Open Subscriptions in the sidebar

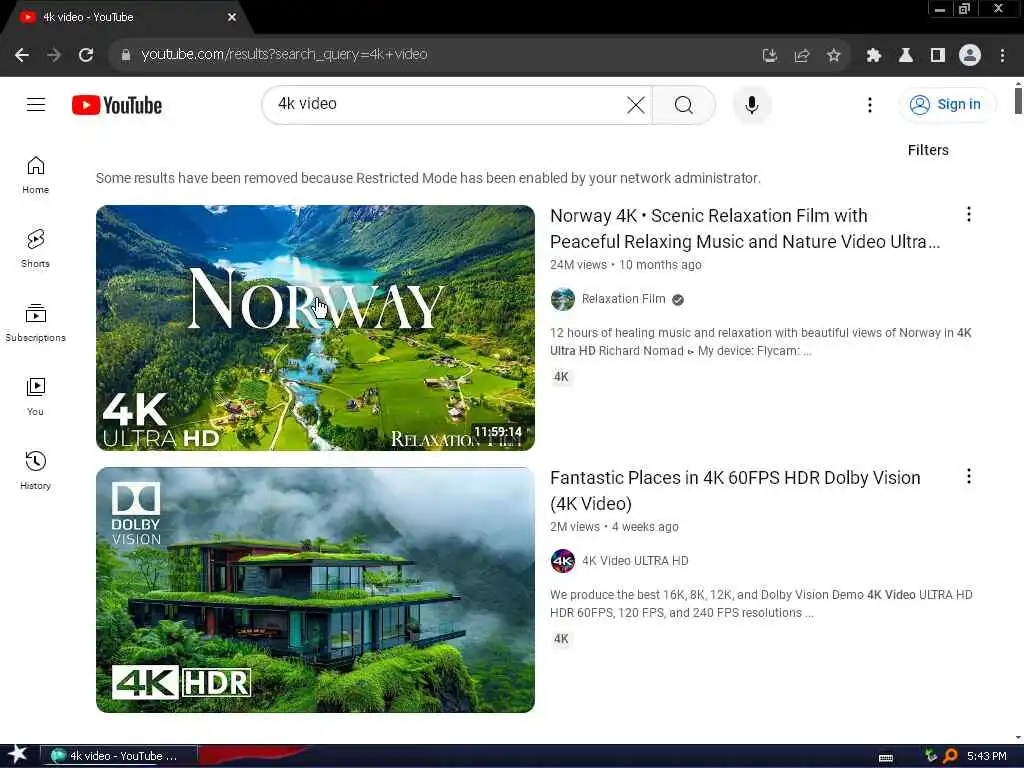point(35,323)
